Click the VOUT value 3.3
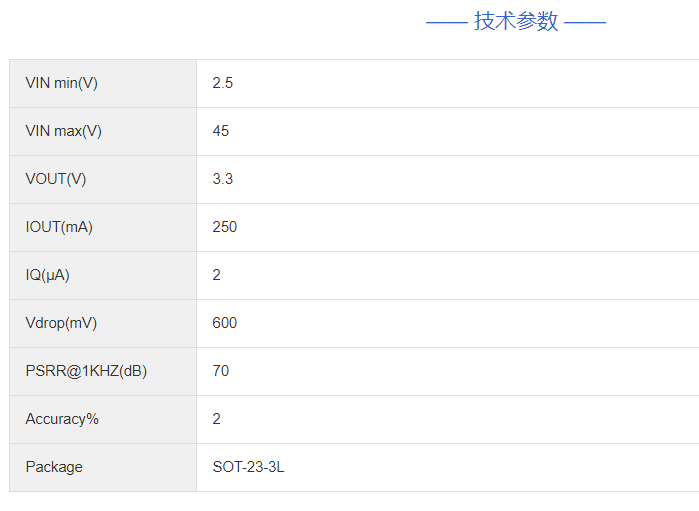The image size is (699, 511). 223,179
